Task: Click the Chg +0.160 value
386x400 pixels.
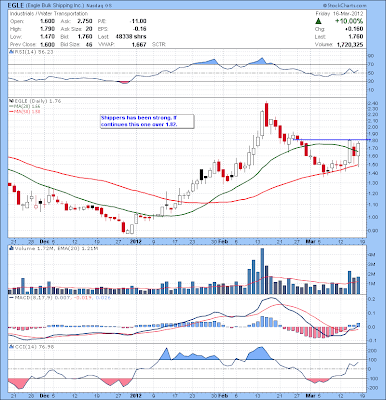Action: pos(355,29)
